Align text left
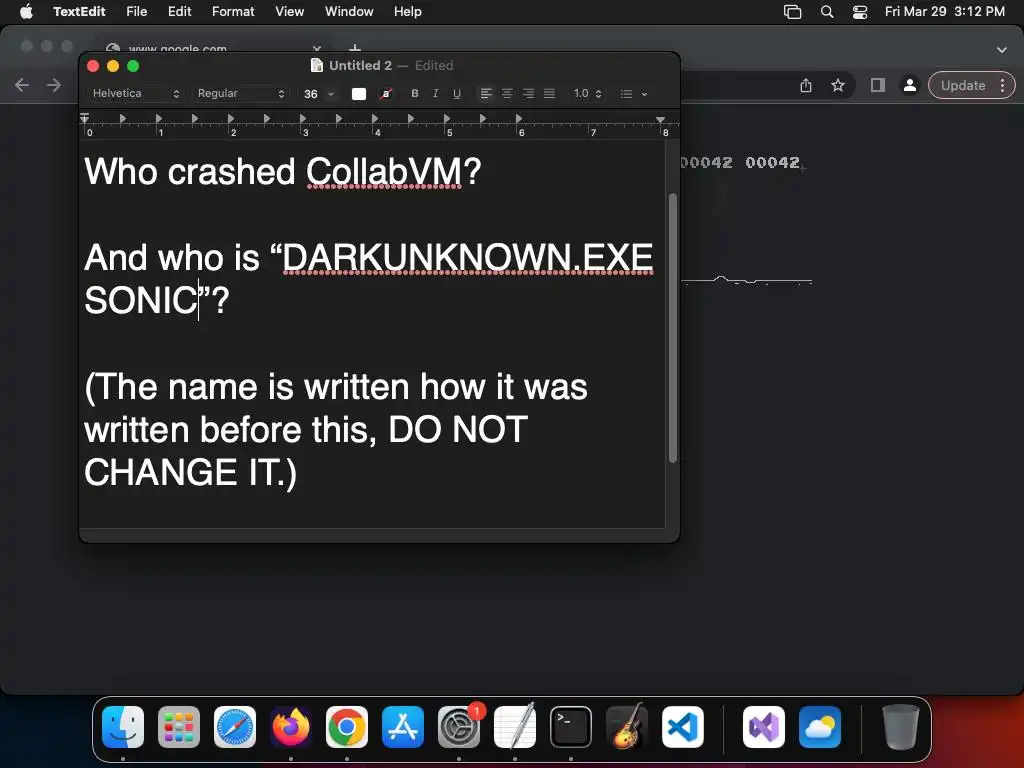This screenshot has width=1024, height=768. [486, 93]
